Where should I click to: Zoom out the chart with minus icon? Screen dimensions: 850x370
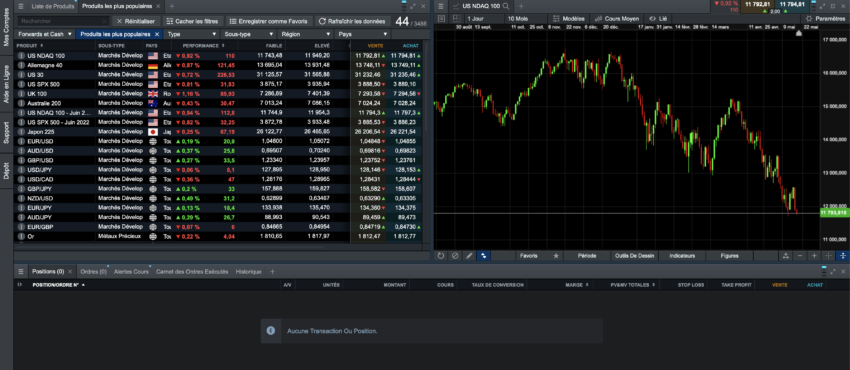800,256
